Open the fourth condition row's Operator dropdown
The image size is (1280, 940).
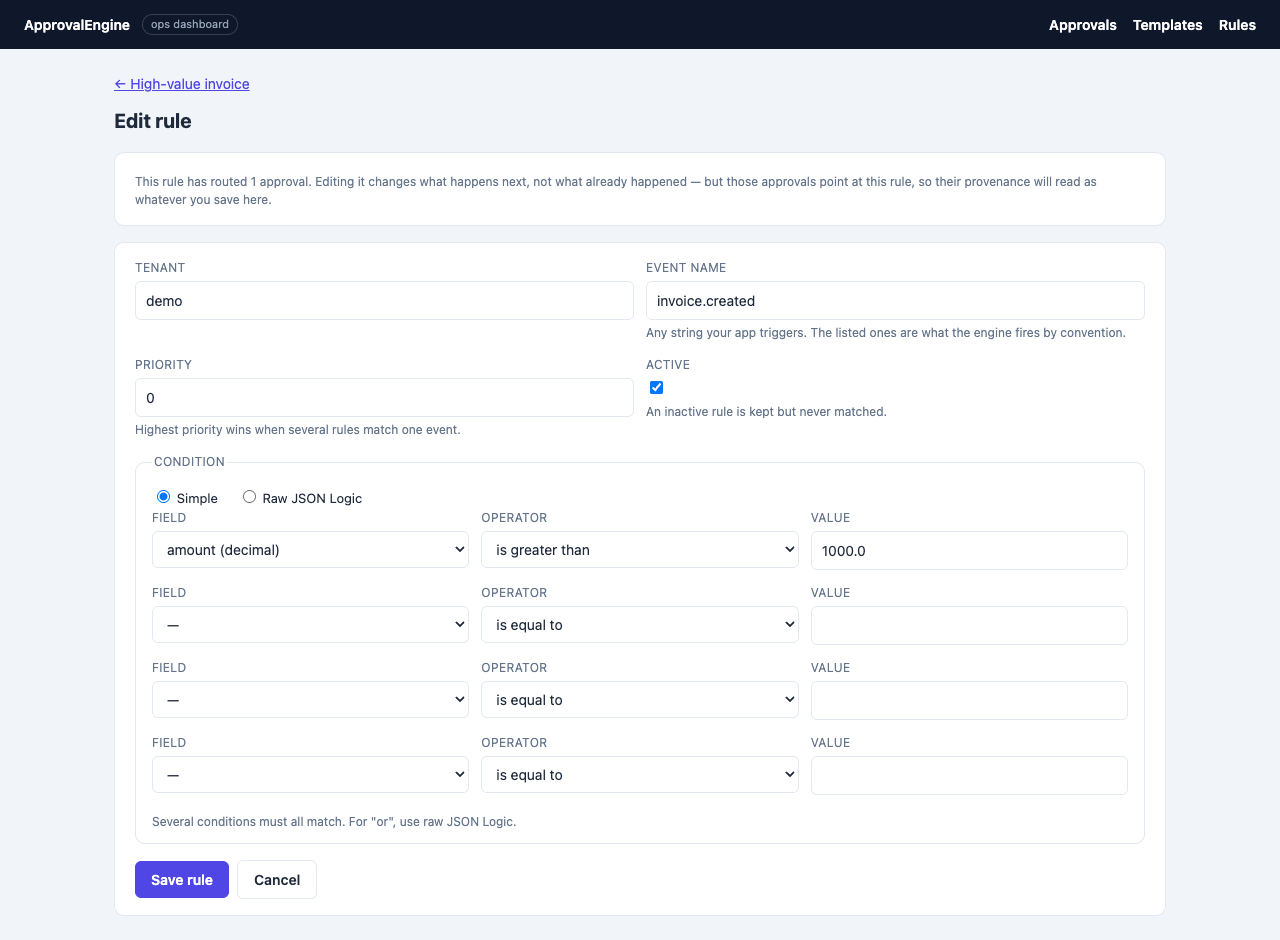click(x=640, y=775)
